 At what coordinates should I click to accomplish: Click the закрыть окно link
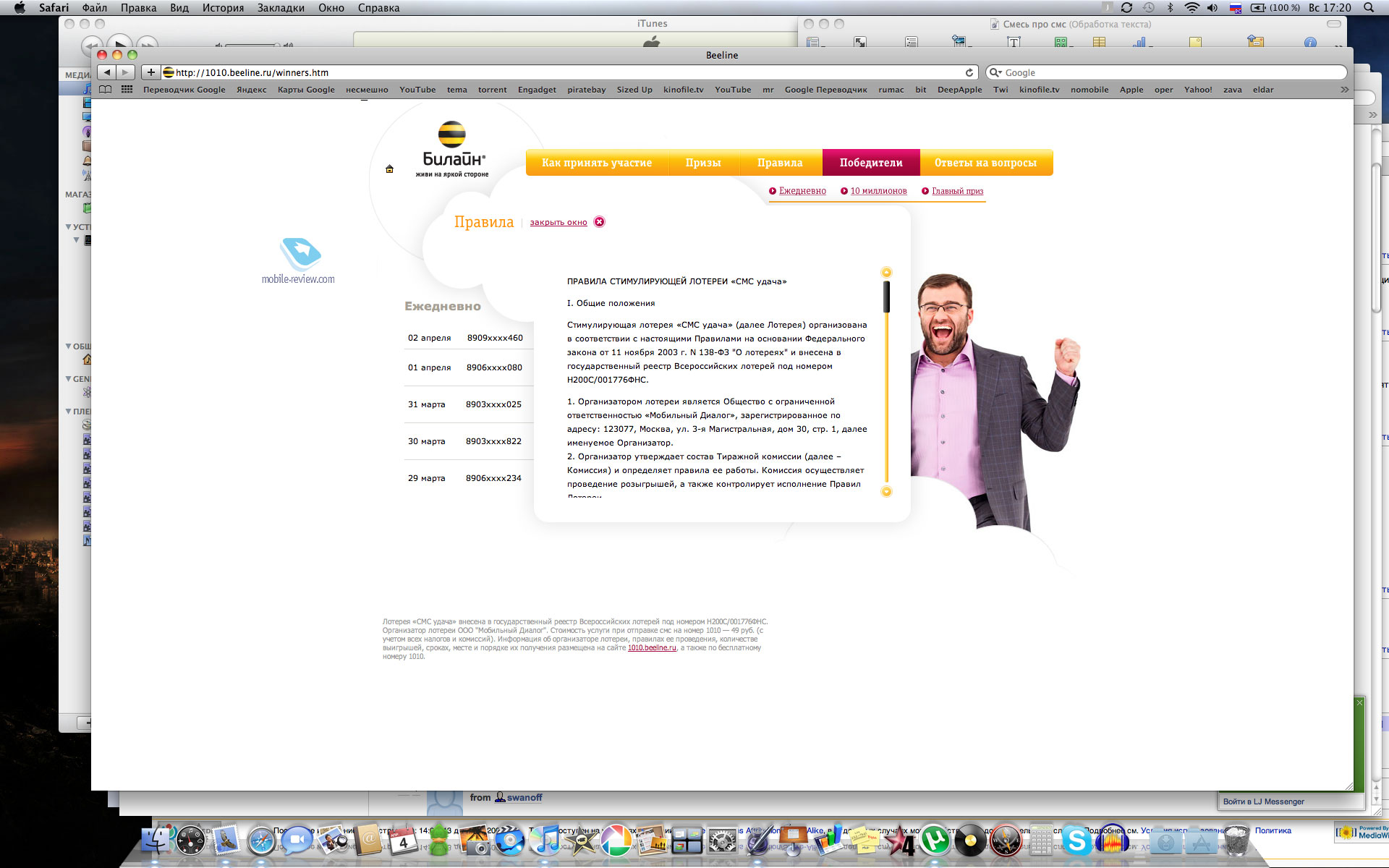coord(558,222)
